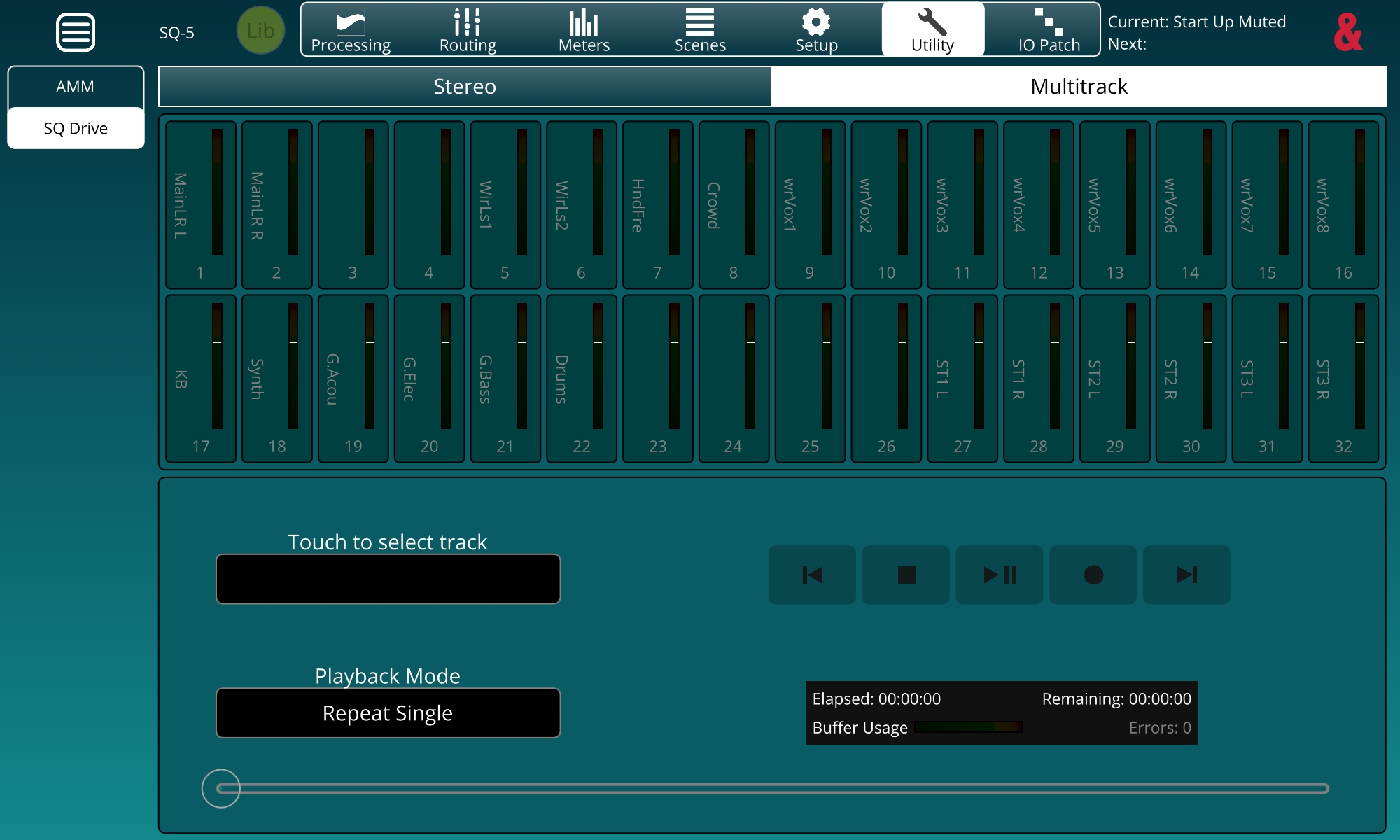This screenshot has height=840, width=1400.
Task: Switch to the Stereo tab
Action: pyautogui.click(x=465, y=87)
